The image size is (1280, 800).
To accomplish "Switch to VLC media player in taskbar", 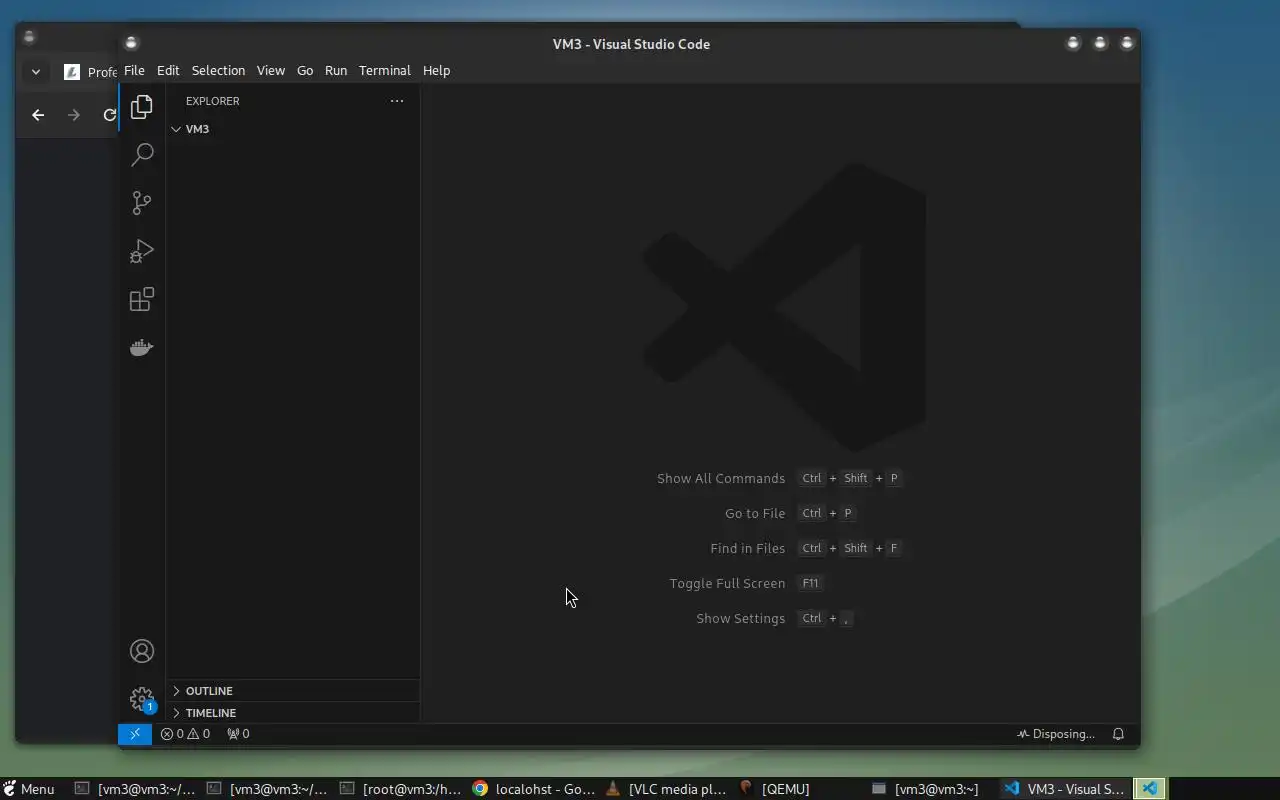I will click(x=667, y=789).
